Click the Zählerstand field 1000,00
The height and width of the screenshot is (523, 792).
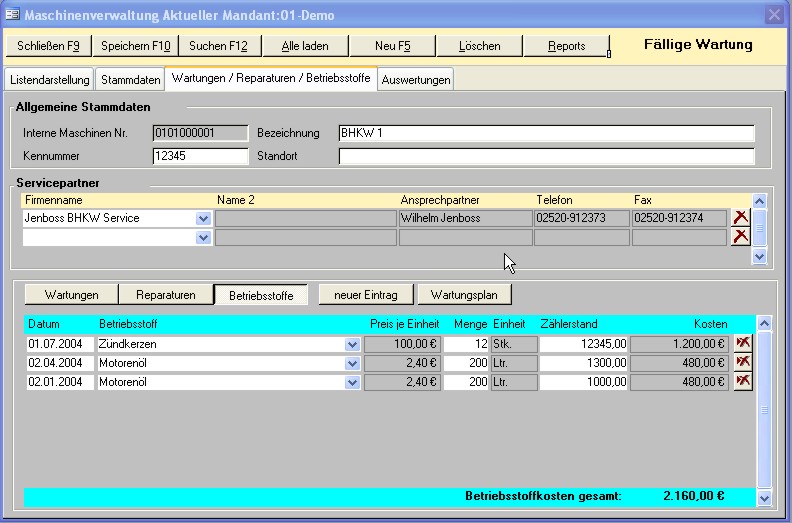coord(583,382)
